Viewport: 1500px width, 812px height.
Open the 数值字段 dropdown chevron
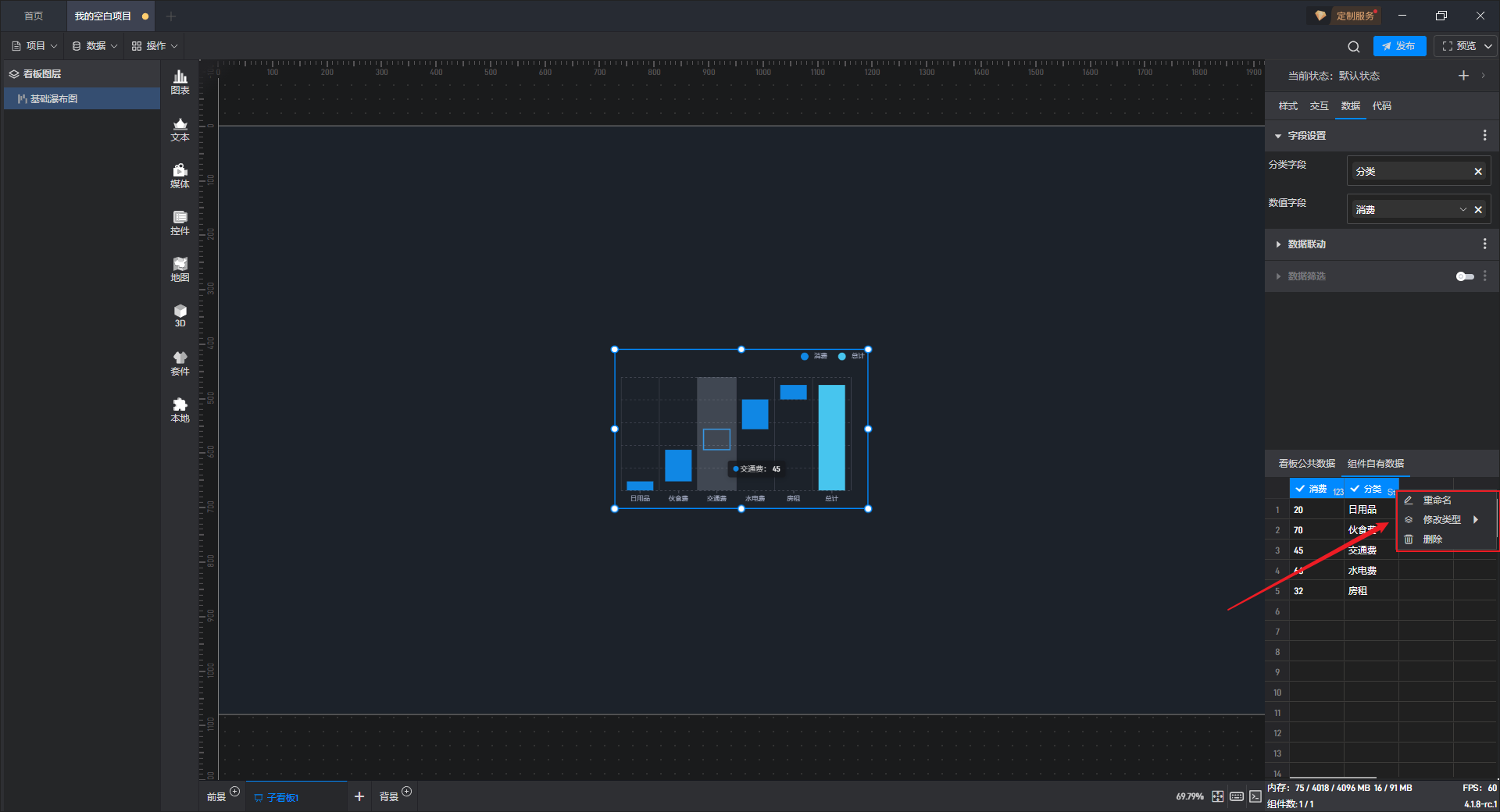(x=1463, y=209)
